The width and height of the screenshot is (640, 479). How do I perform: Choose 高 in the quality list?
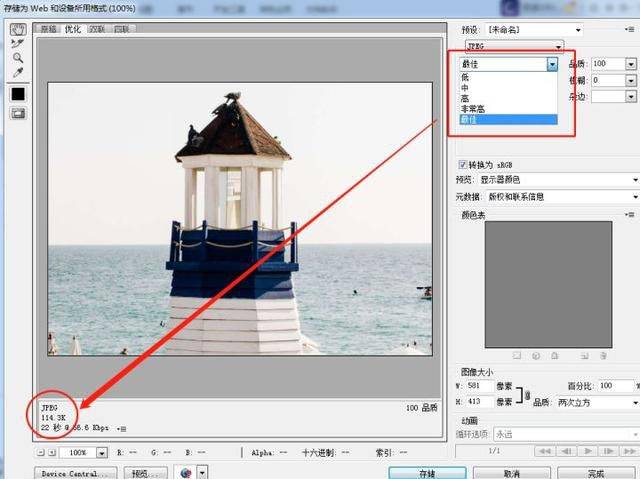(509, 98)
